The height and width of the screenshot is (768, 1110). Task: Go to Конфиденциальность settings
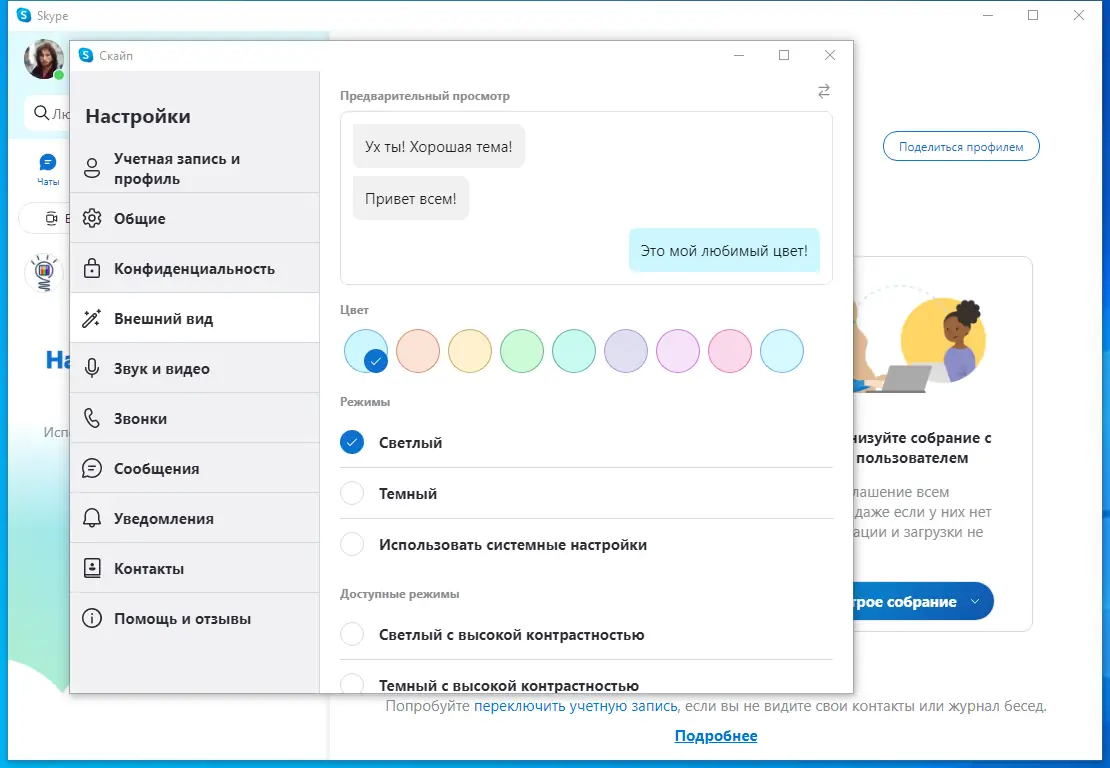(195, 269)
